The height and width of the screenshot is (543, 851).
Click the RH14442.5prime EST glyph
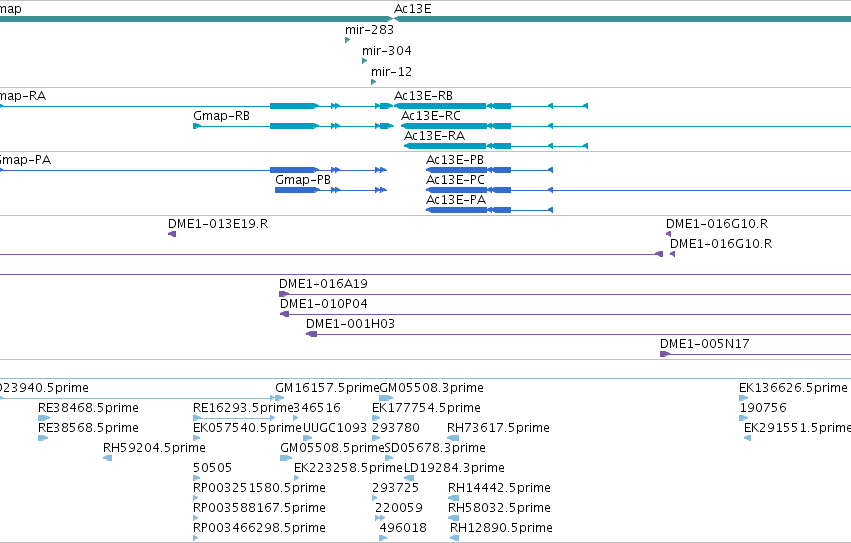click(x=454, y=498)
